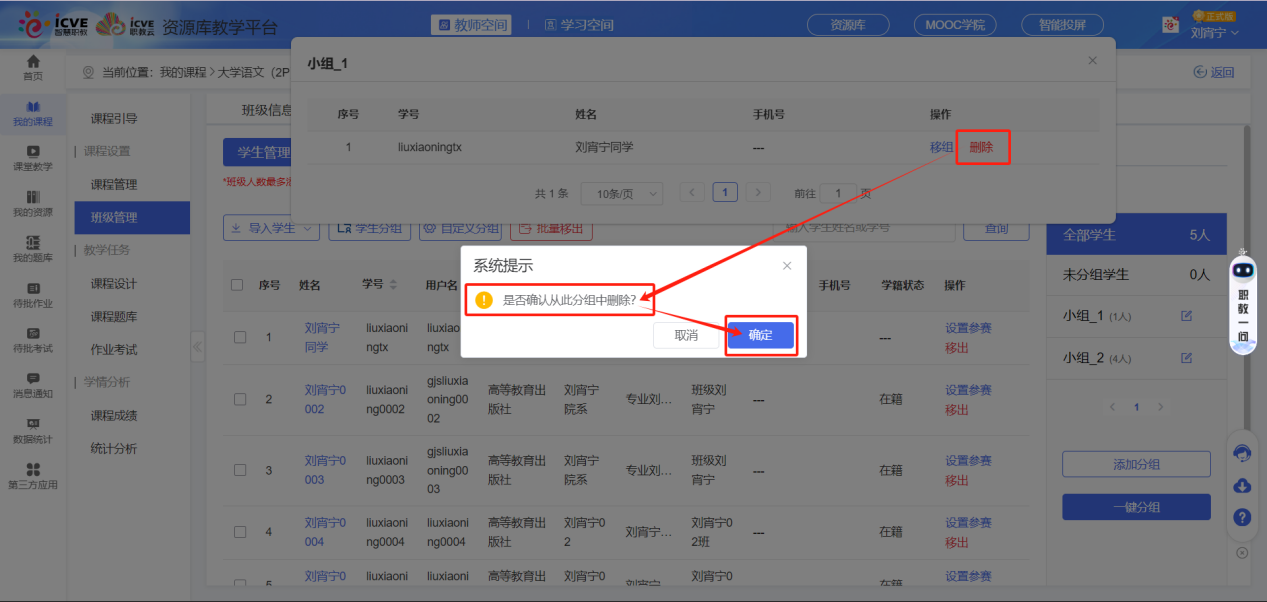1267x602 pixels.
Task: Click 取消 to cancel the deletion
Action: pos(686,335)
